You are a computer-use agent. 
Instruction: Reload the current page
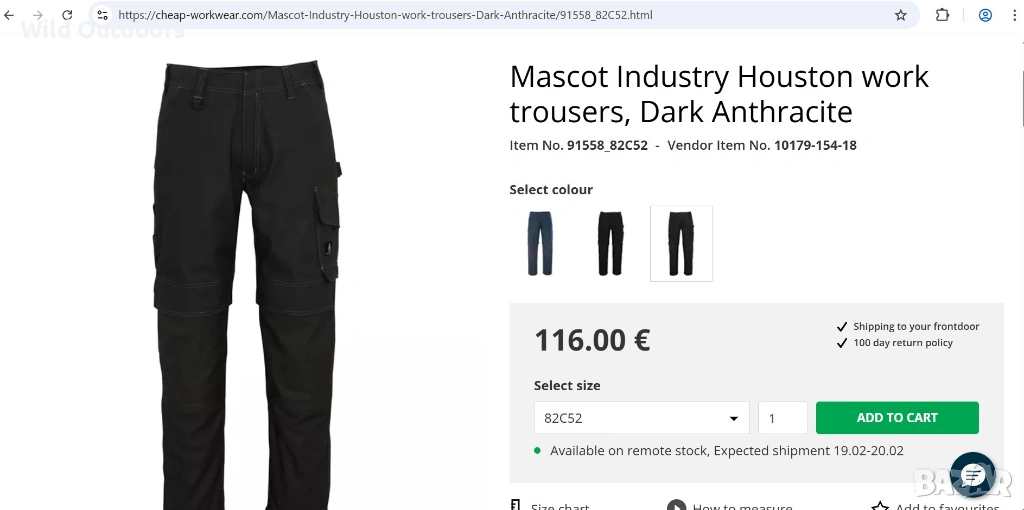(x=67, y=15)
